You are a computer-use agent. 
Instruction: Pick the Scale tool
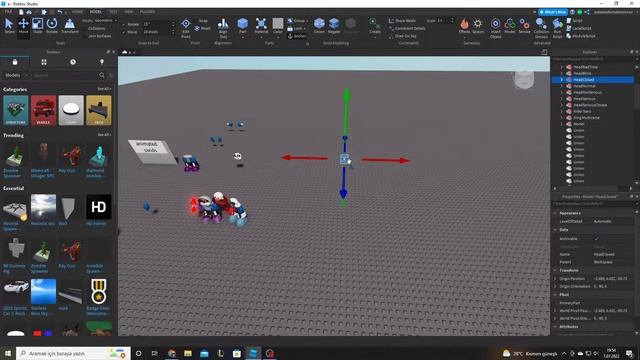[x=38, y=25]
